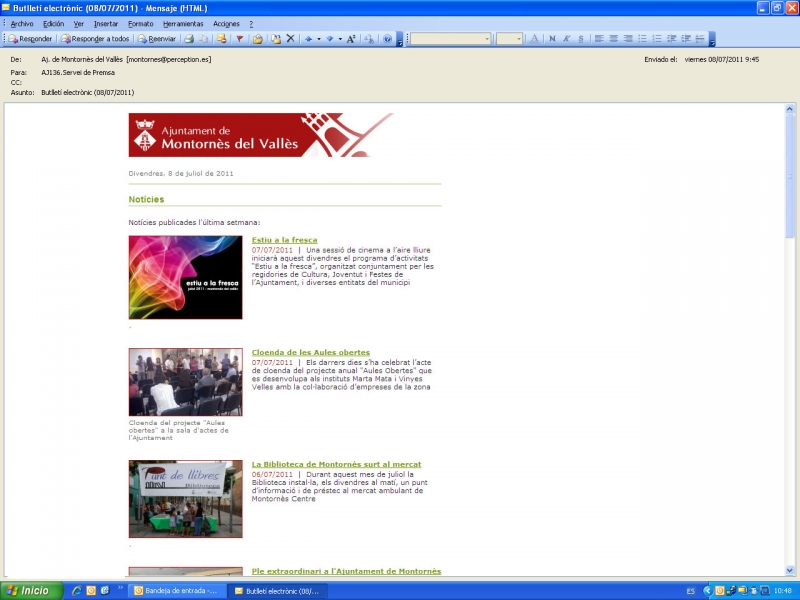The height and width of the screenshot is (600, 800).
Task: Switch to Bandeja de entrada taskbar window
Action: click(x=176, y=591)
